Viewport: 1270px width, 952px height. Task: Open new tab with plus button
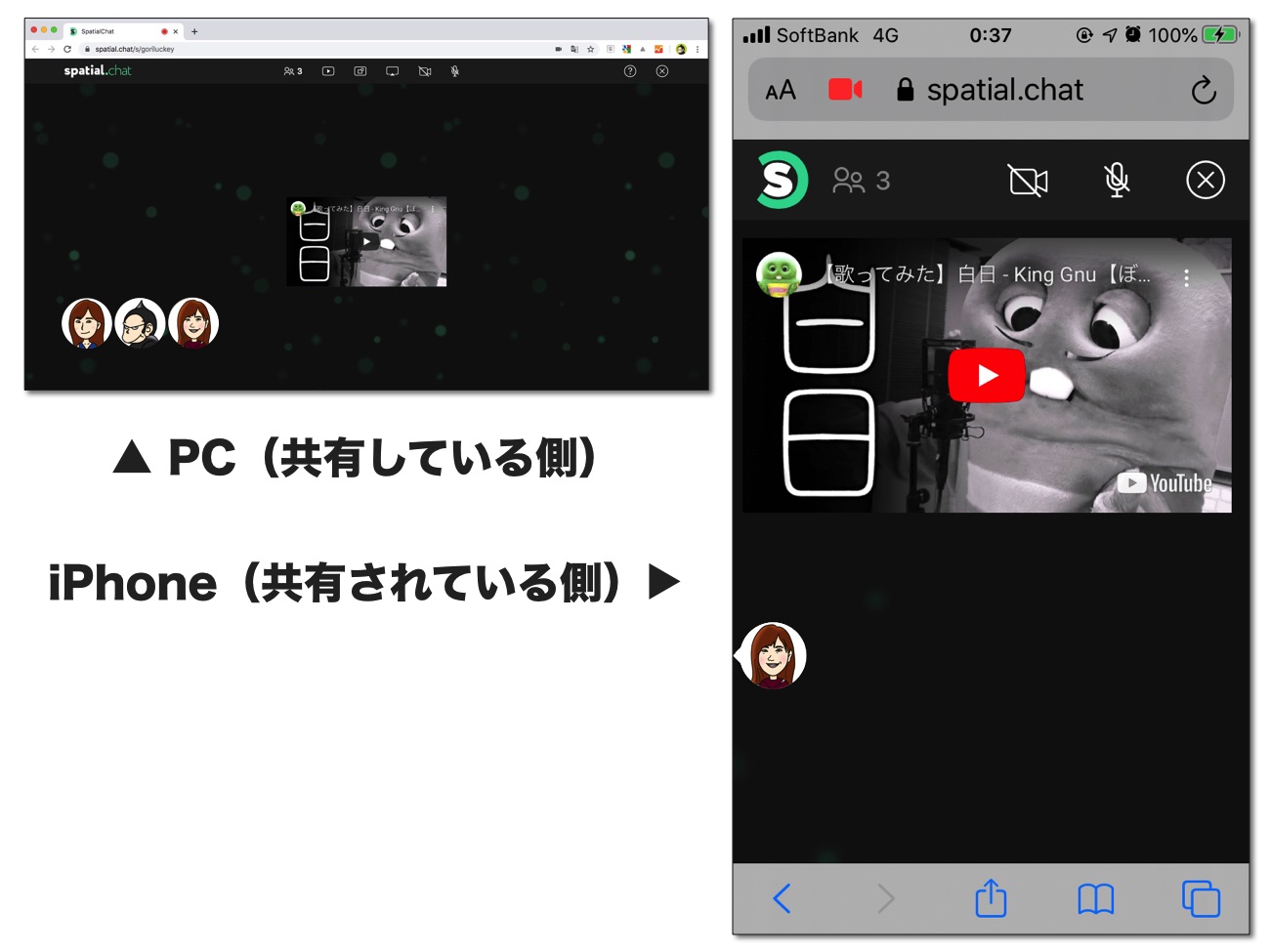[194, 31]
